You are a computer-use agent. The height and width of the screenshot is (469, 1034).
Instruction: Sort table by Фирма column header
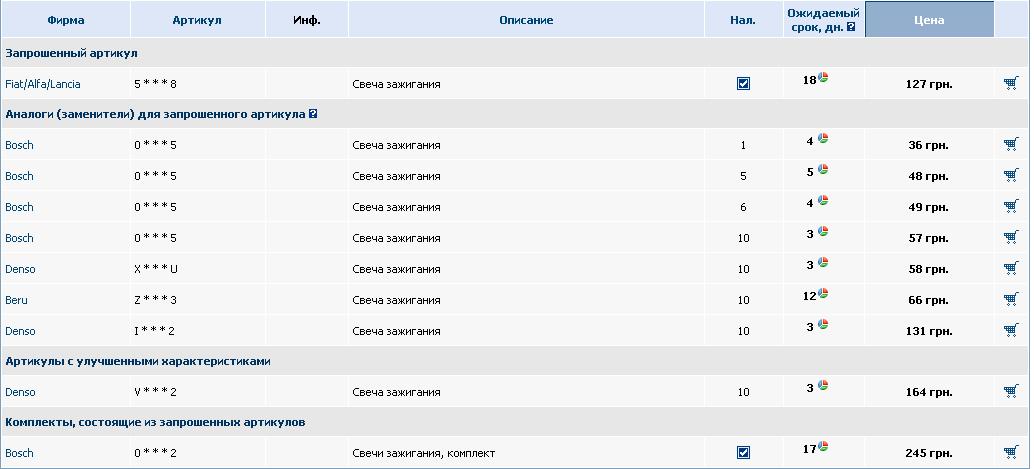tap(65, 20)
